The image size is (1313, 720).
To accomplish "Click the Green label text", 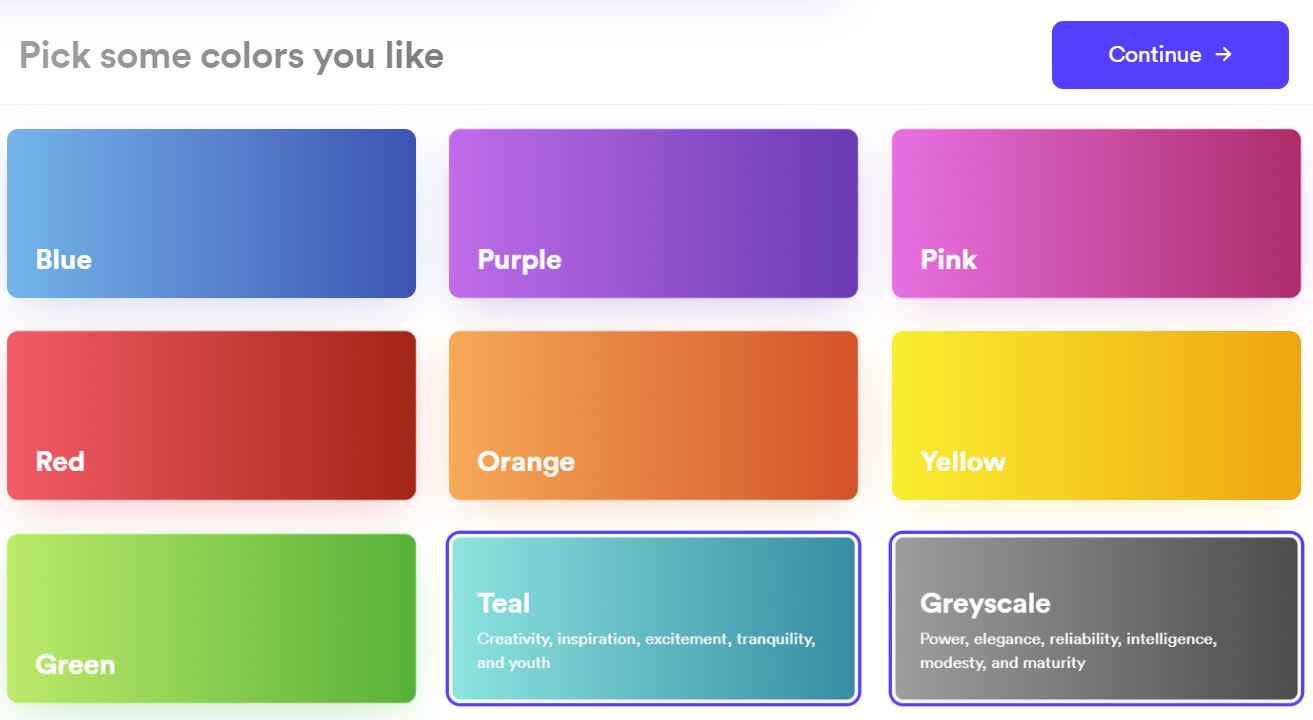I will click(75, 665).
